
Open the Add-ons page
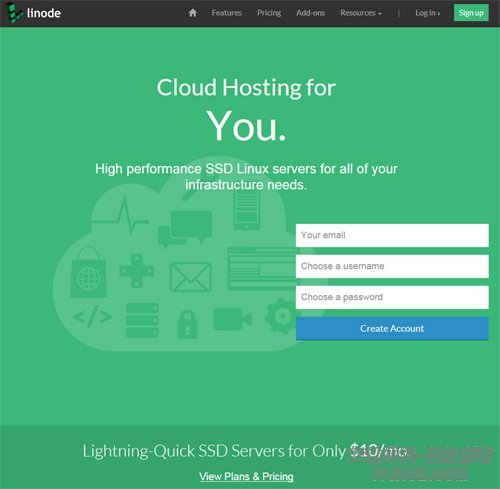(310, 13)
